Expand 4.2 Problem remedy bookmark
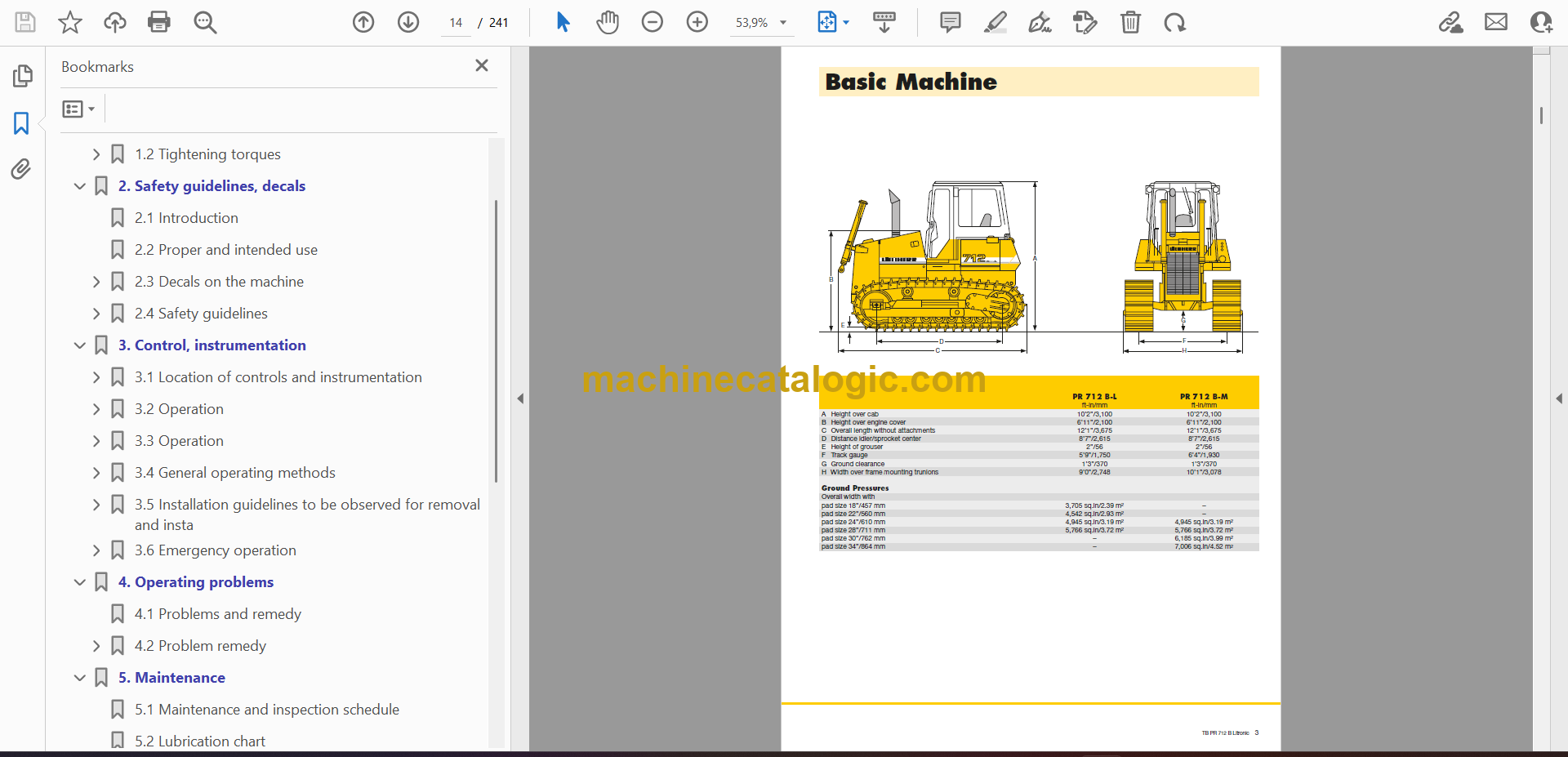1568x757 pixels. 96,646
